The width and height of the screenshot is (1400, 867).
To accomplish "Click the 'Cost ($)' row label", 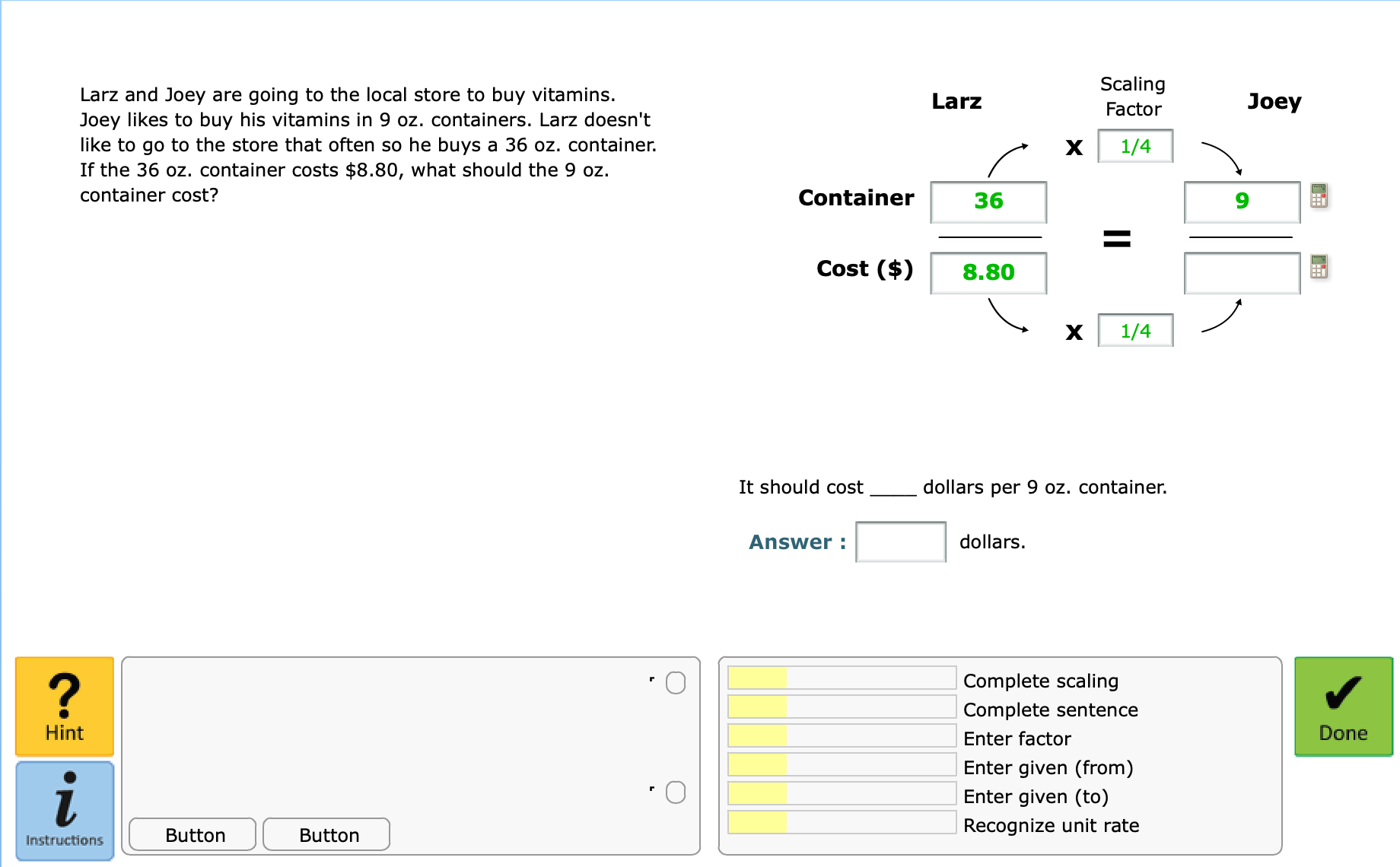I will pyautogui.click(x=865, y=268).
